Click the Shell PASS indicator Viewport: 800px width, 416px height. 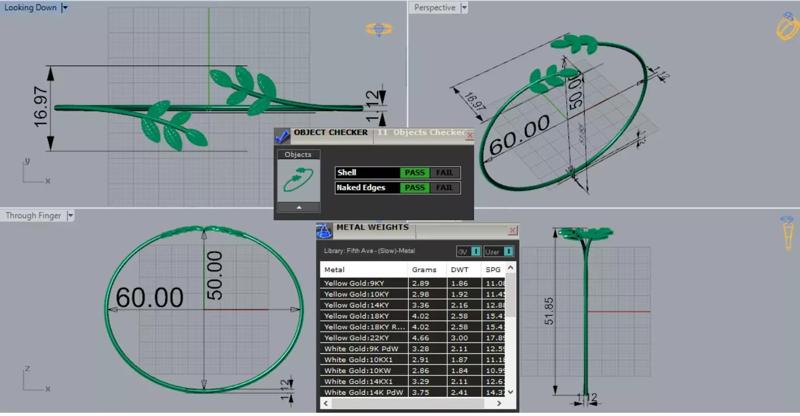(x=414, y=173)
